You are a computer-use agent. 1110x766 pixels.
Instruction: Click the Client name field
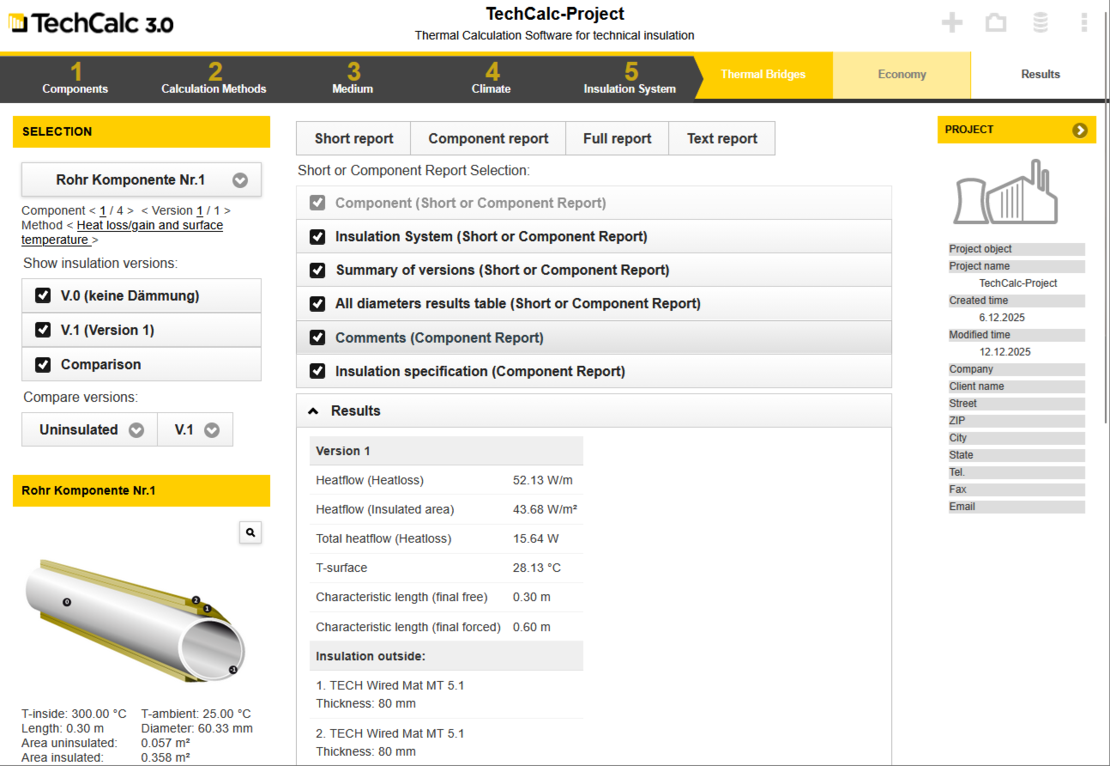1017,387
